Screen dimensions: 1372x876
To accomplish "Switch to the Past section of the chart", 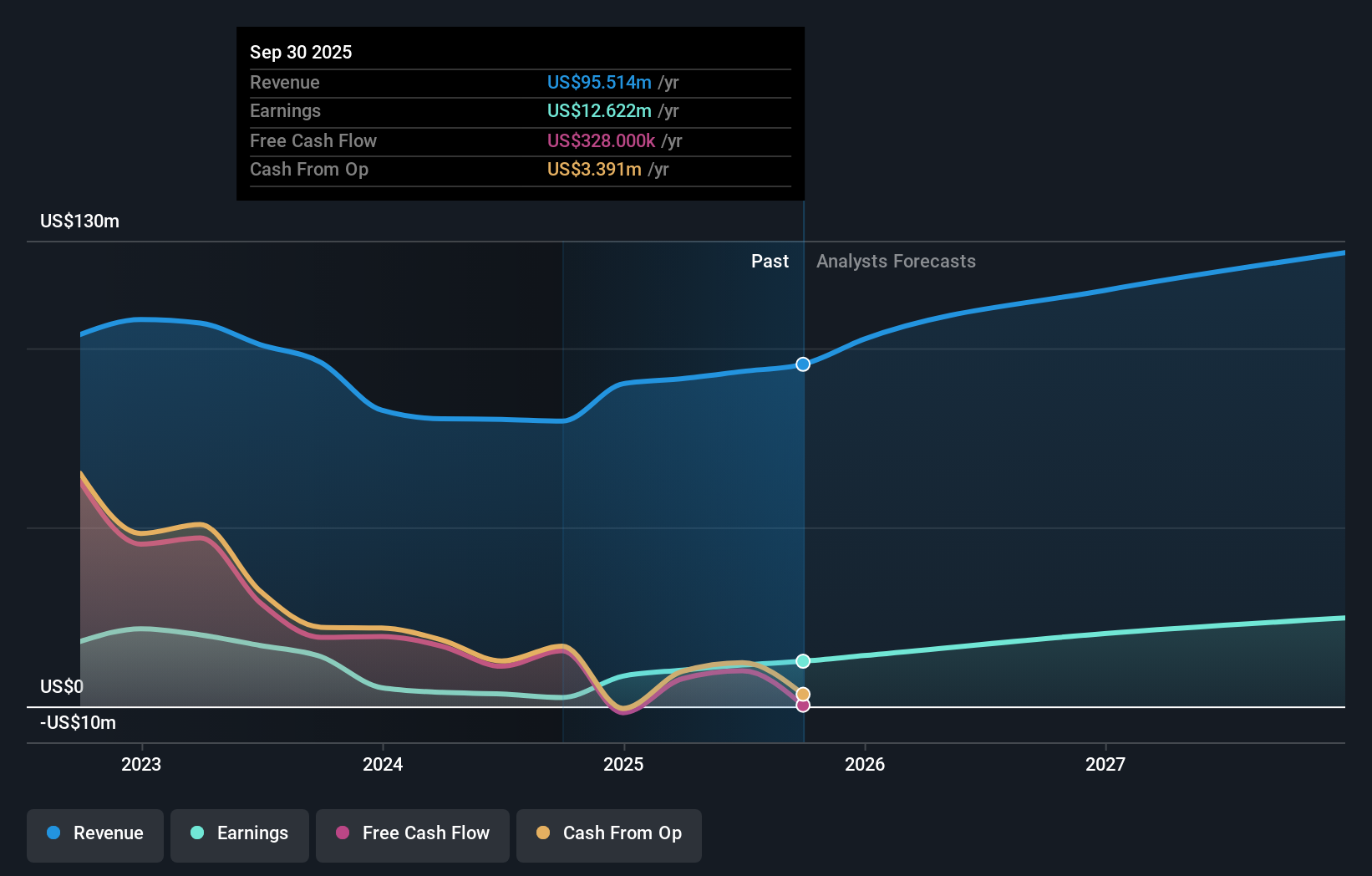I will tap(770, 261).
